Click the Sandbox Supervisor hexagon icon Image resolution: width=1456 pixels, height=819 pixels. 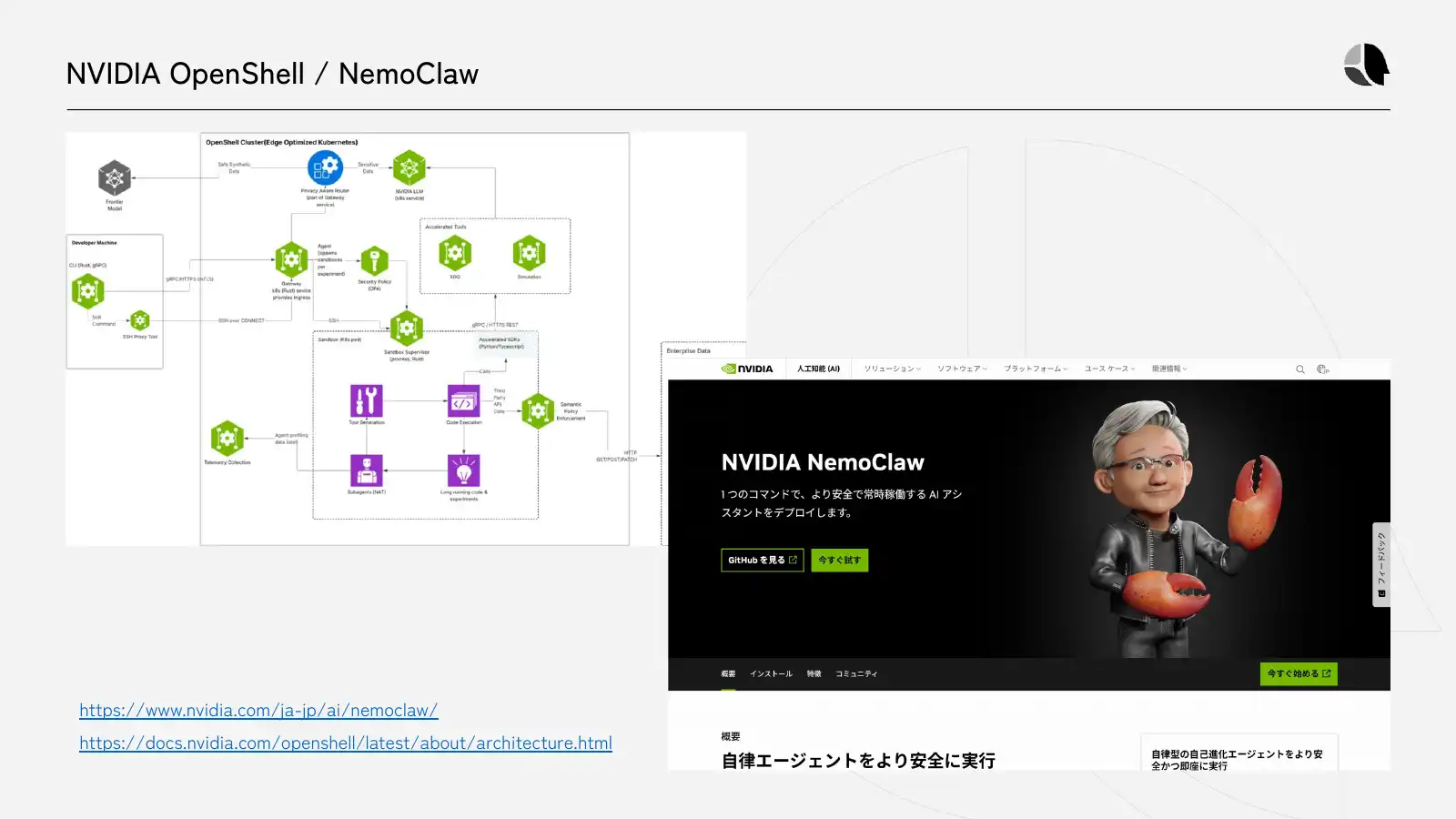coord(407,329)
